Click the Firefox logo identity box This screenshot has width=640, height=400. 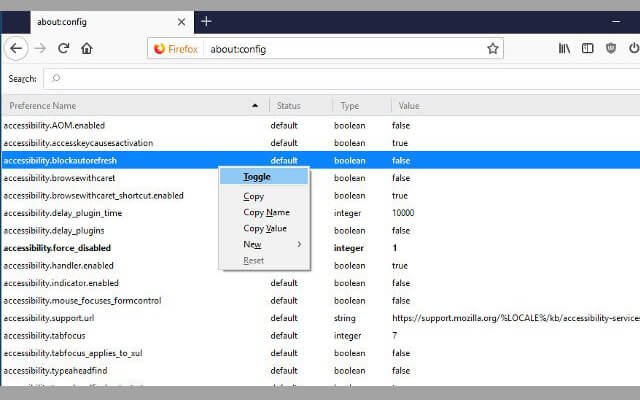[x=176, y=49]
